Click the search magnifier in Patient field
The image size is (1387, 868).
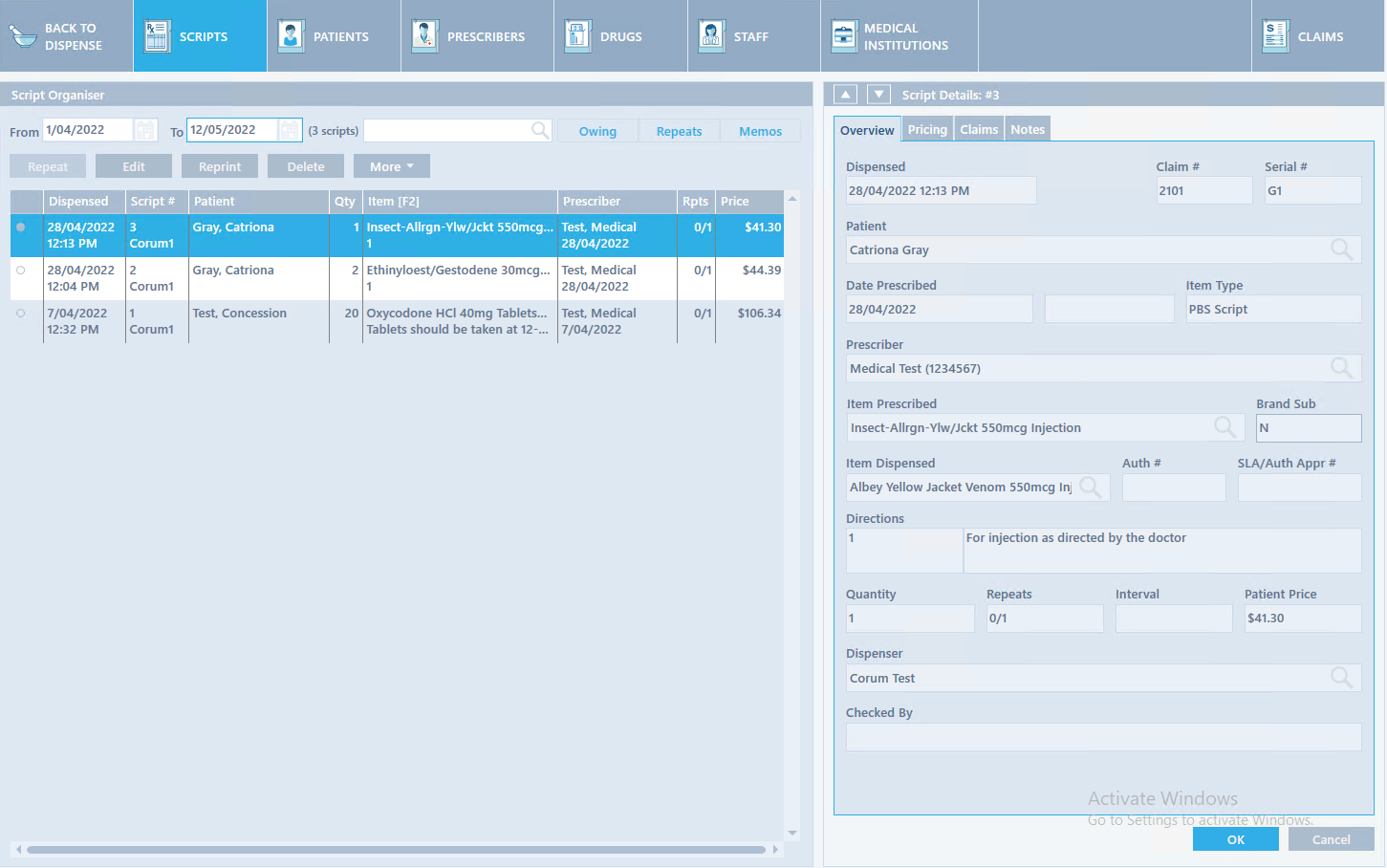point(1341,250)
